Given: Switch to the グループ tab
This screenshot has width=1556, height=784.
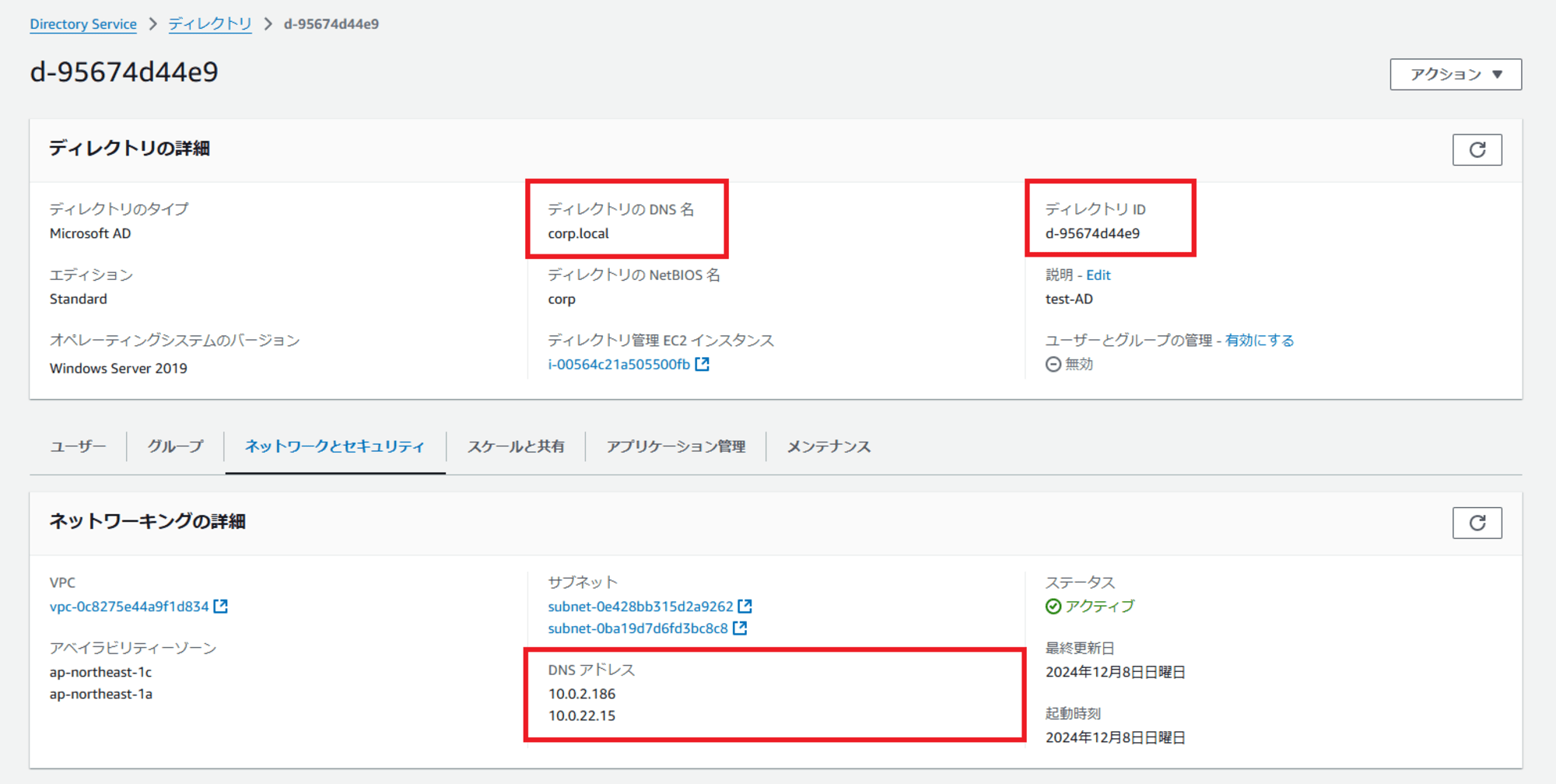Looking at the screenshot, I should coord(175,446).
